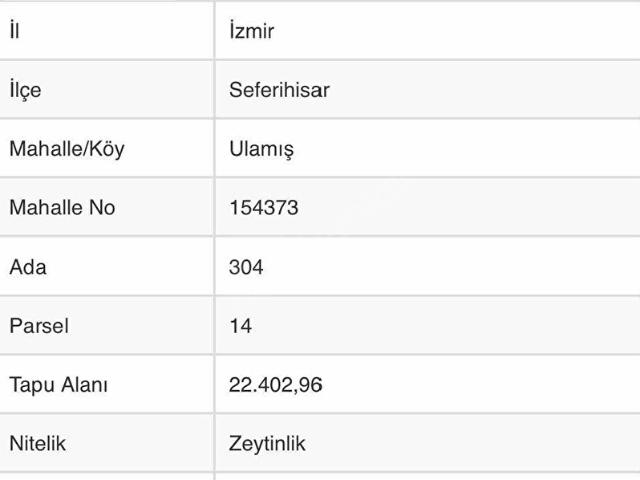Click the Mahalle/Köy label
The width and height of the screenshot is (640, 480).
pyautogui.click(x=66, y=149)
